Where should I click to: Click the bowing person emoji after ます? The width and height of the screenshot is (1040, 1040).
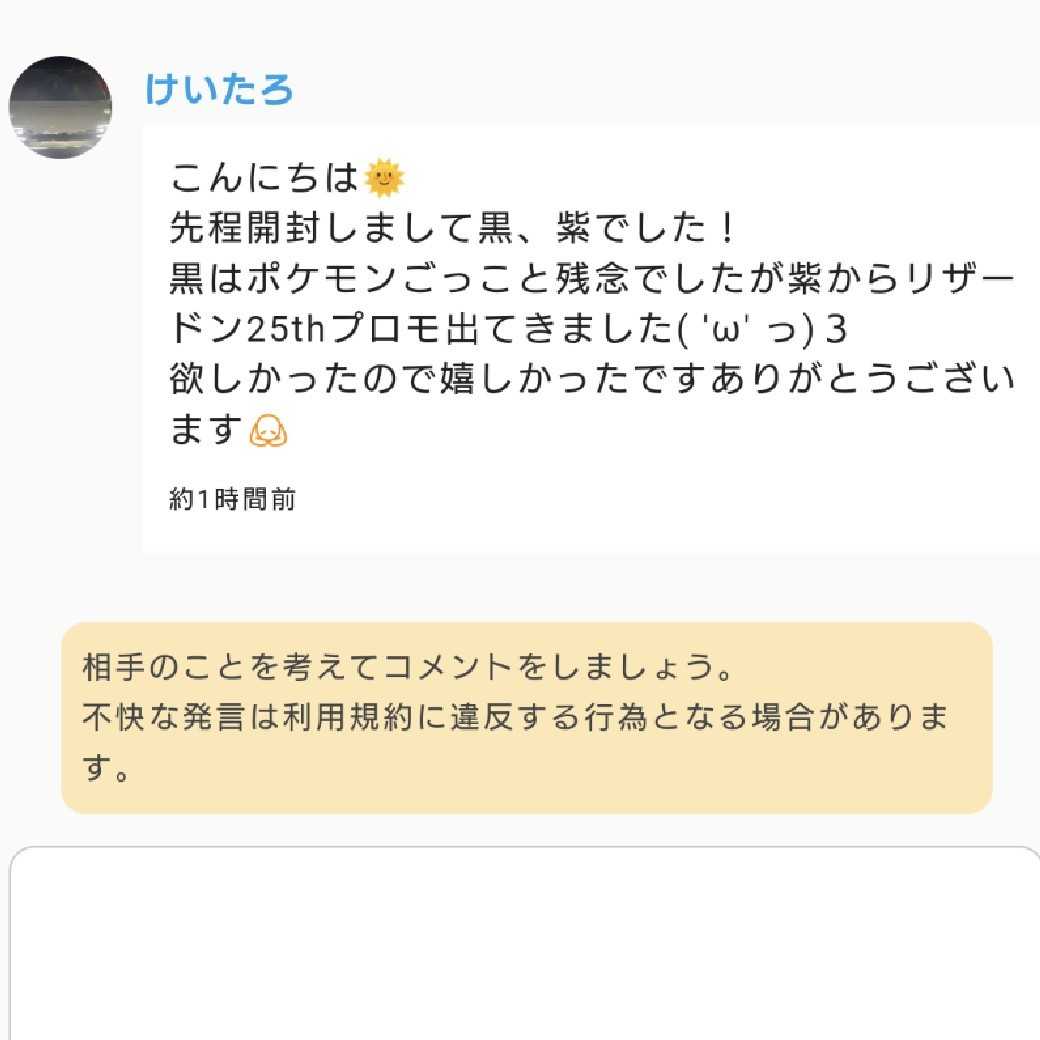pyautogui.click(x=267, y=431)
